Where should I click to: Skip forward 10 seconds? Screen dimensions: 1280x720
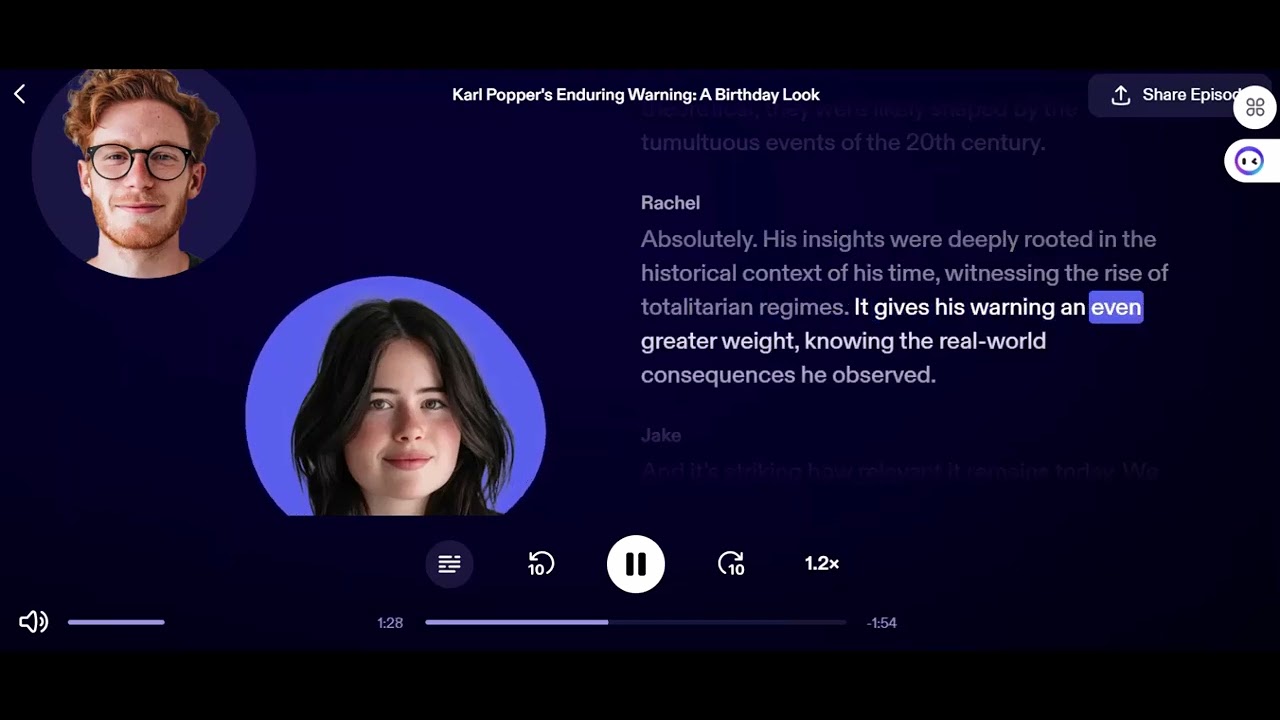(x=731, y=564)
